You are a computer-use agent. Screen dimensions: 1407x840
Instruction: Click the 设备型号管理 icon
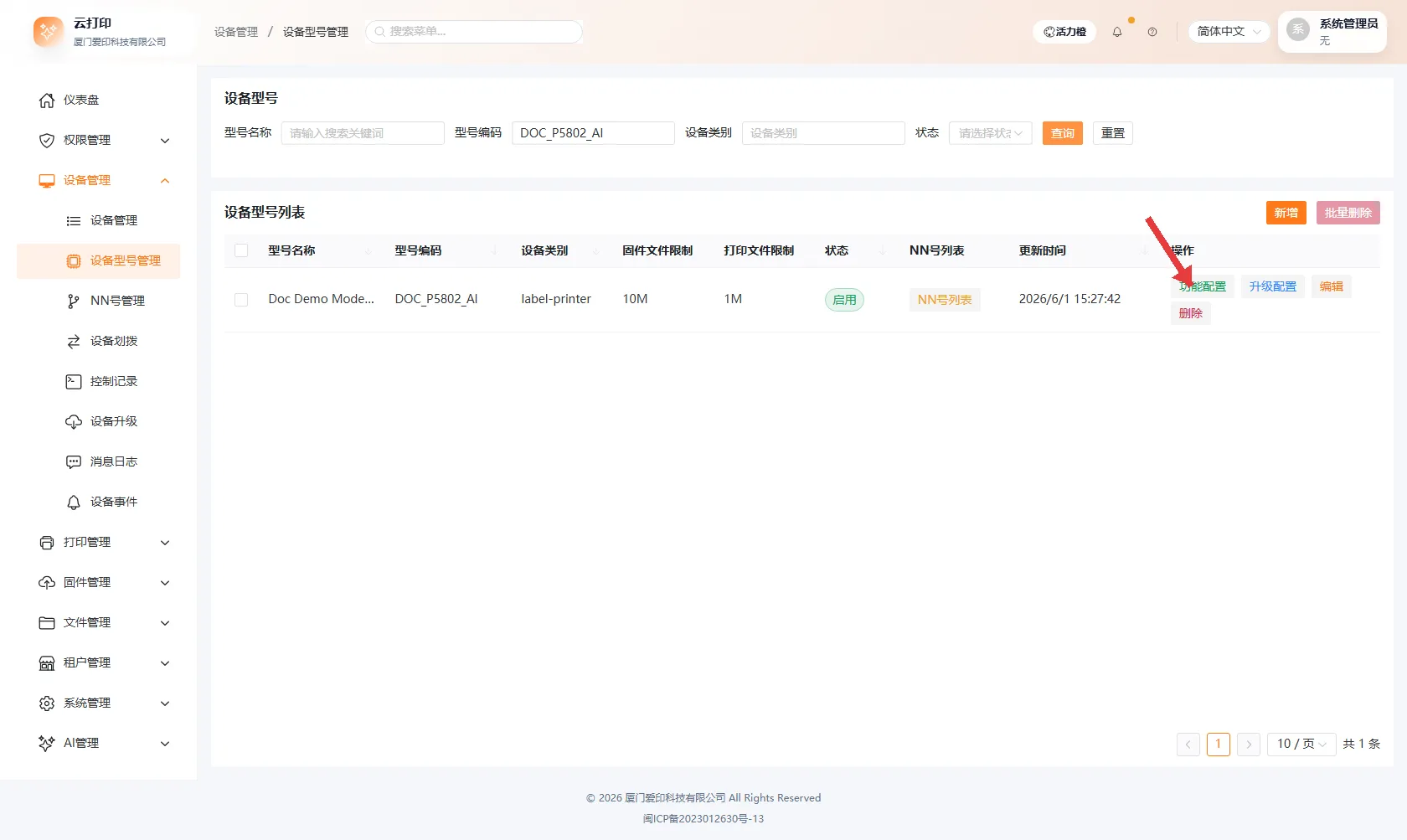point(74,261)
